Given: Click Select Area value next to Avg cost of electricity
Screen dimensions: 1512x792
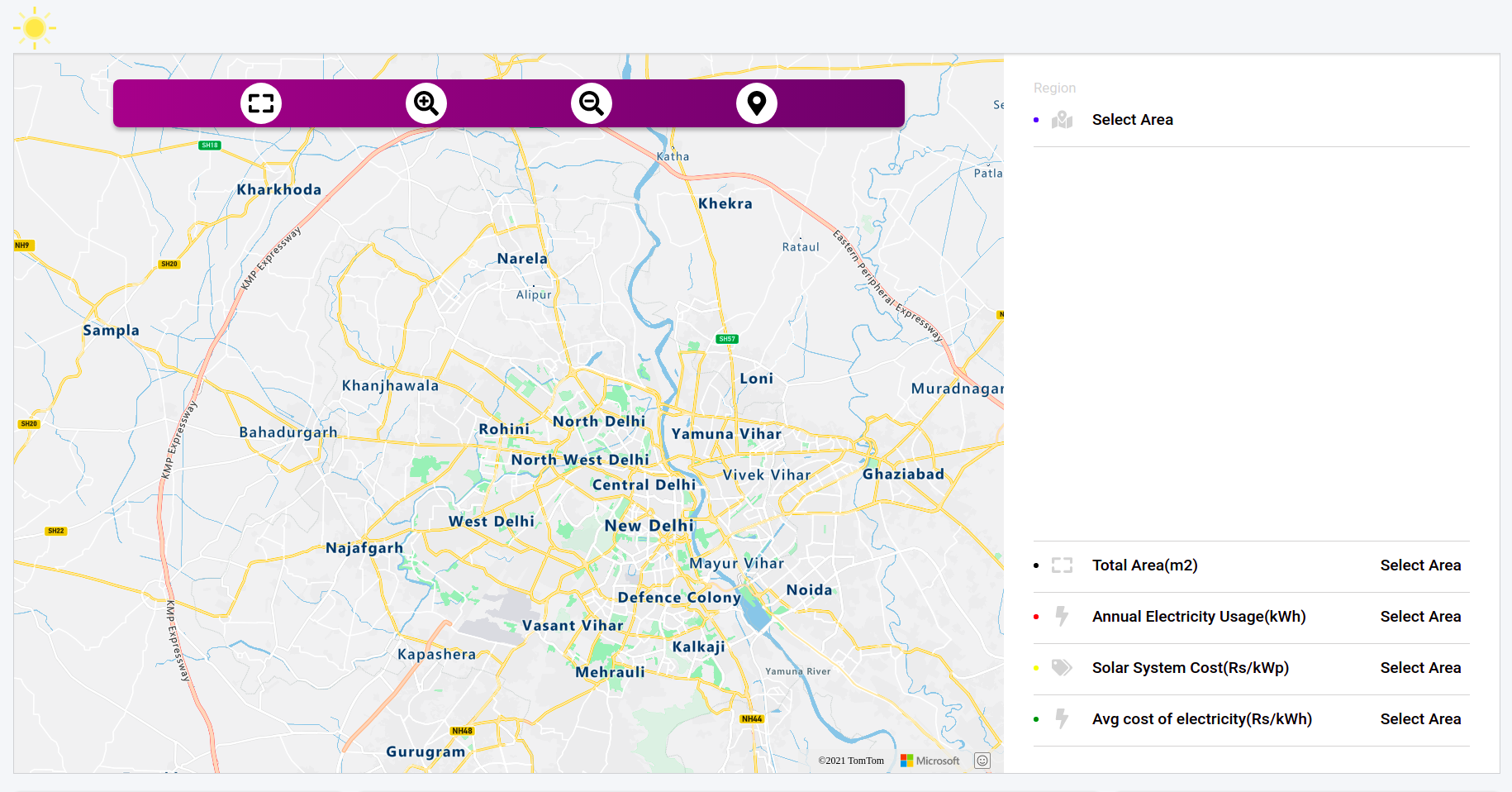Looking at the screenshot, I should coord(1420,719).
